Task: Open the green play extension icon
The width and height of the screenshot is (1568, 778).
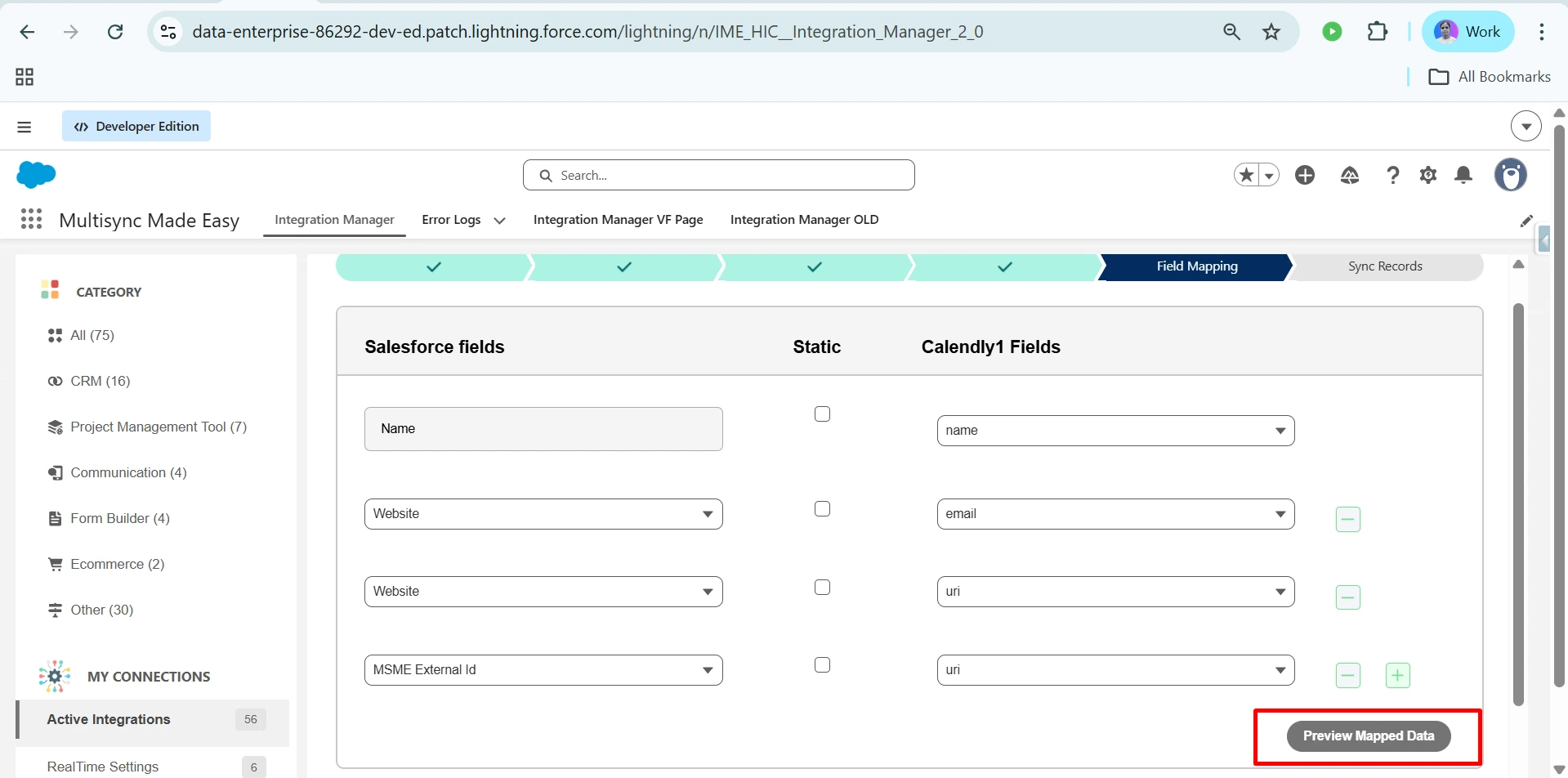Action: (x=1332, y=32)
